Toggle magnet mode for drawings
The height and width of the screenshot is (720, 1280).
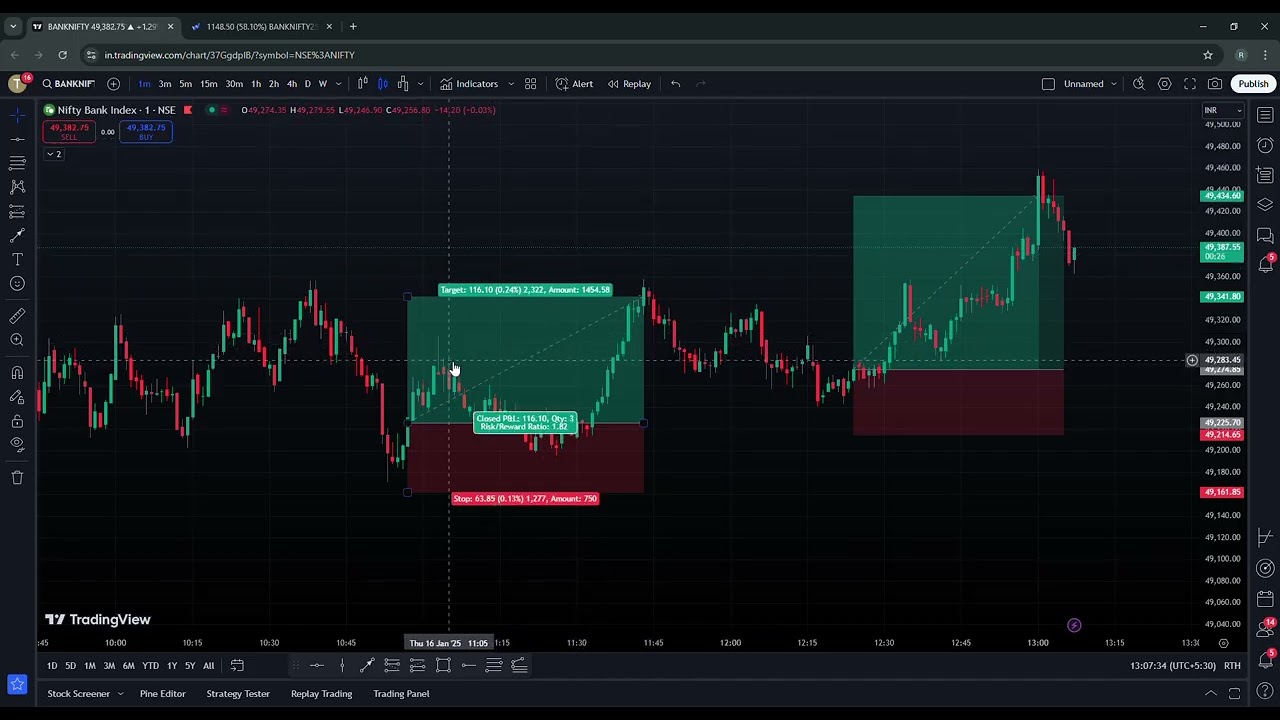[17, 373]
